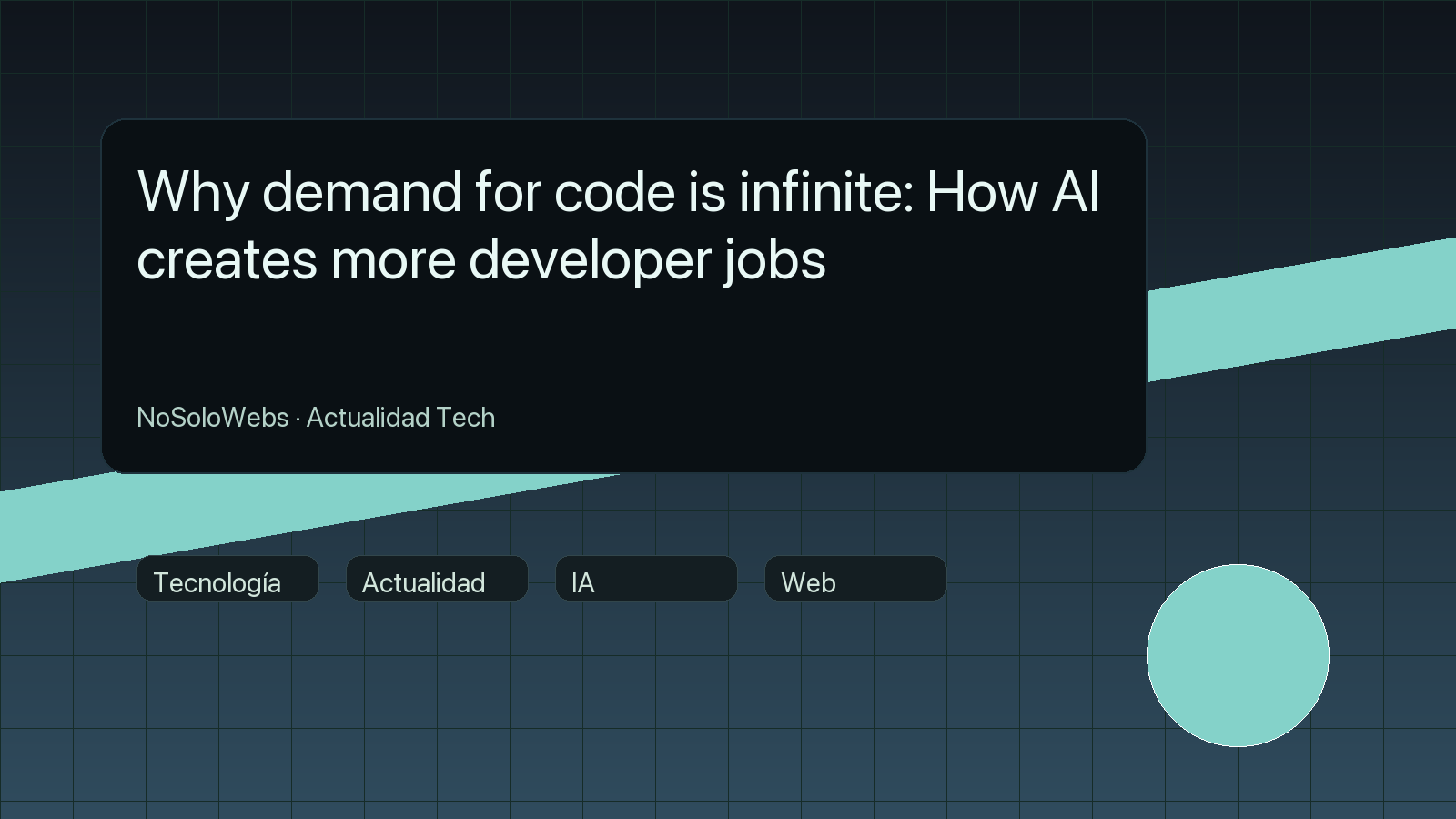Image resolution: width=1456 pixels, height=819 pixels.
Task: Click the separator dot between NoSoloWebs and Actualidad Tech
Action: 298,418
